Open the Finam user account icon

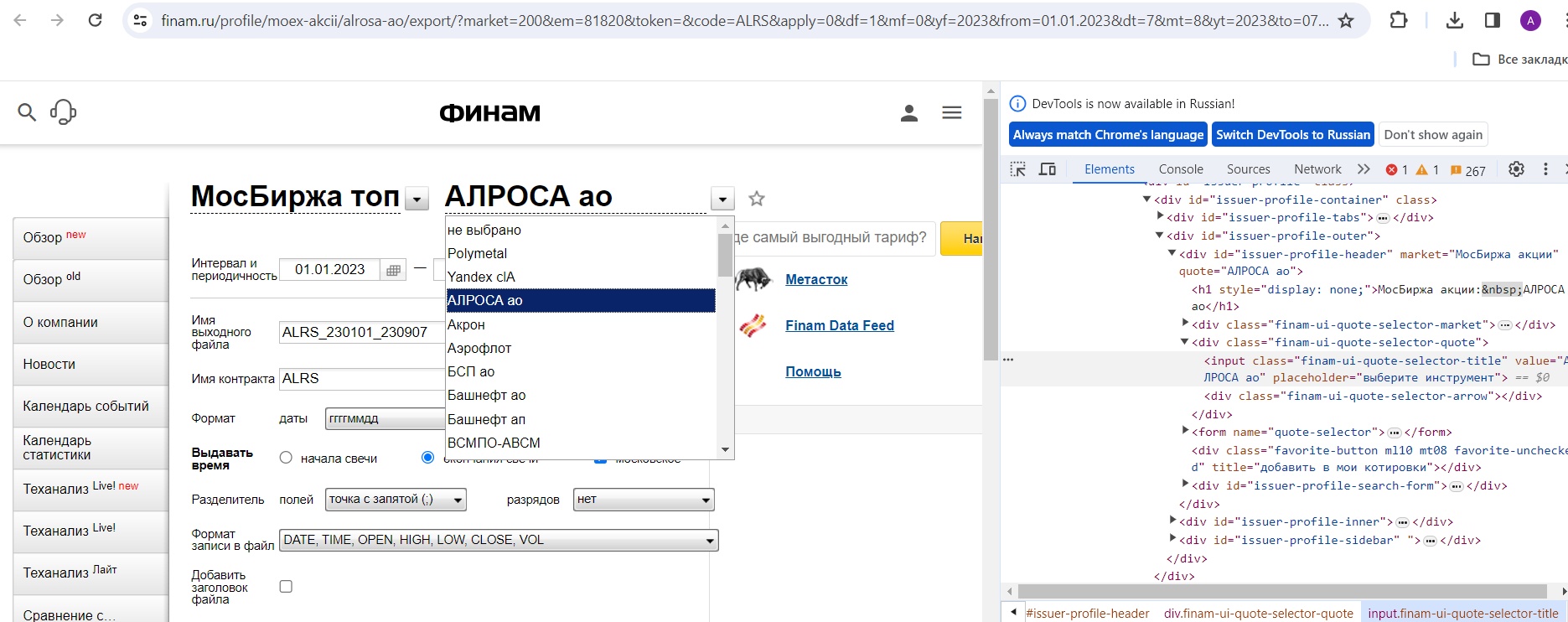(x=909, y=112)
